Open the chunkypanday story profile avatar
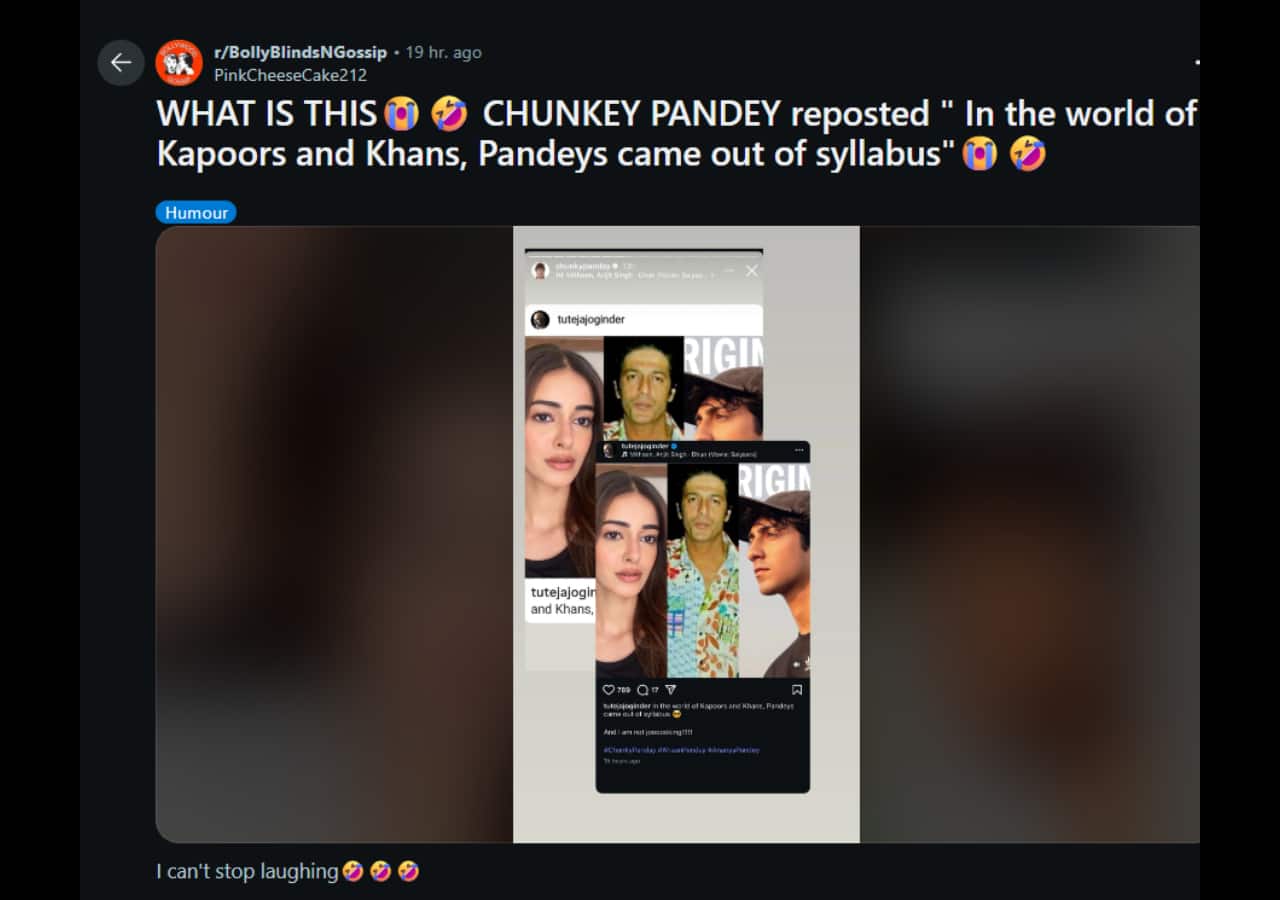The height and width of the screenshot is (900, 1280). pos(540,270)
